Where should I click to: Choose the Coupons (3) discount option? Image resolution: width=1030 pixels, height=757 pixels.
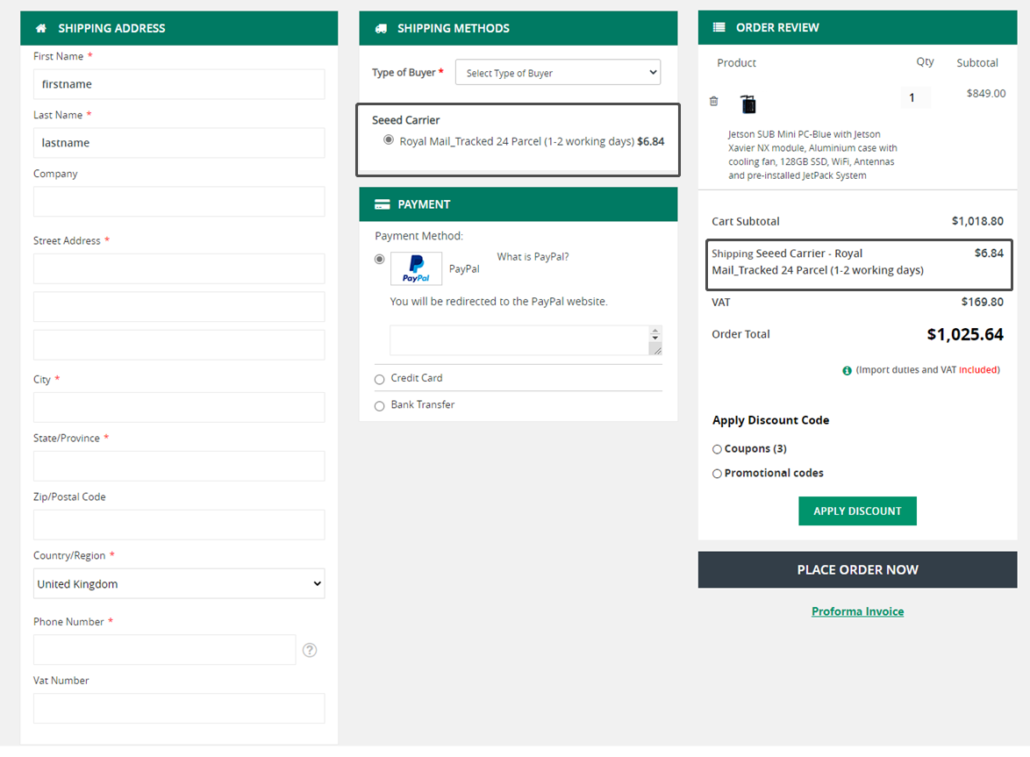717,449
